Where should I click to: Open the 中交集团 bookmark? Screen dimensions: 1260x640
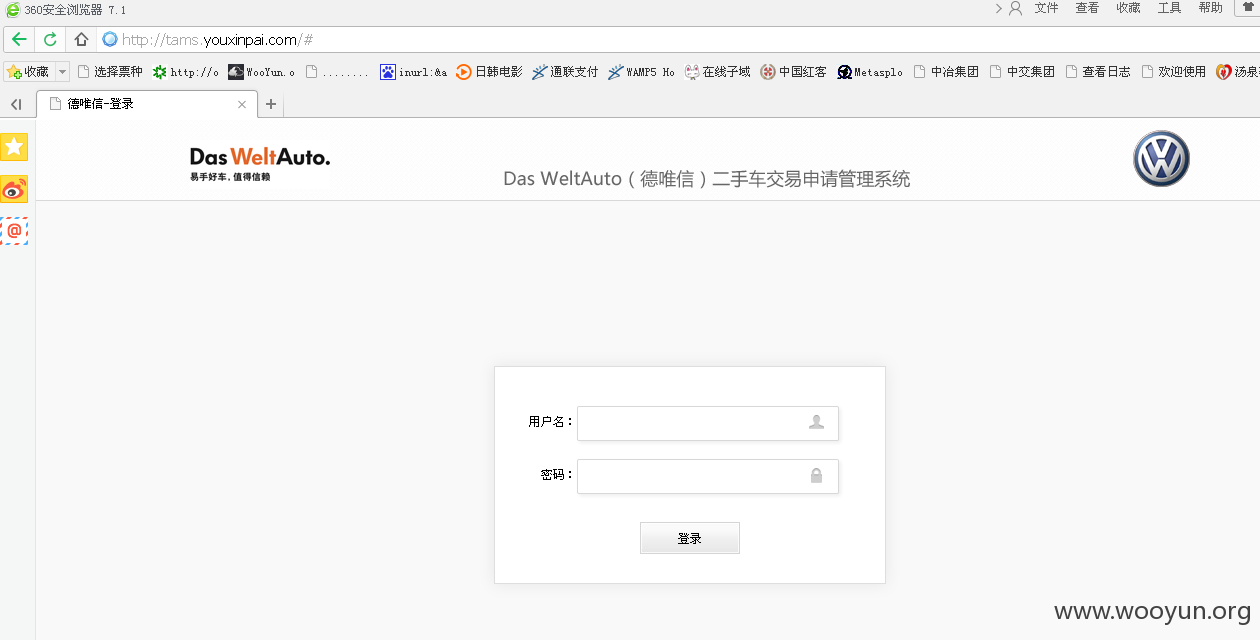pyautogui.click(x=1022, y=72)
